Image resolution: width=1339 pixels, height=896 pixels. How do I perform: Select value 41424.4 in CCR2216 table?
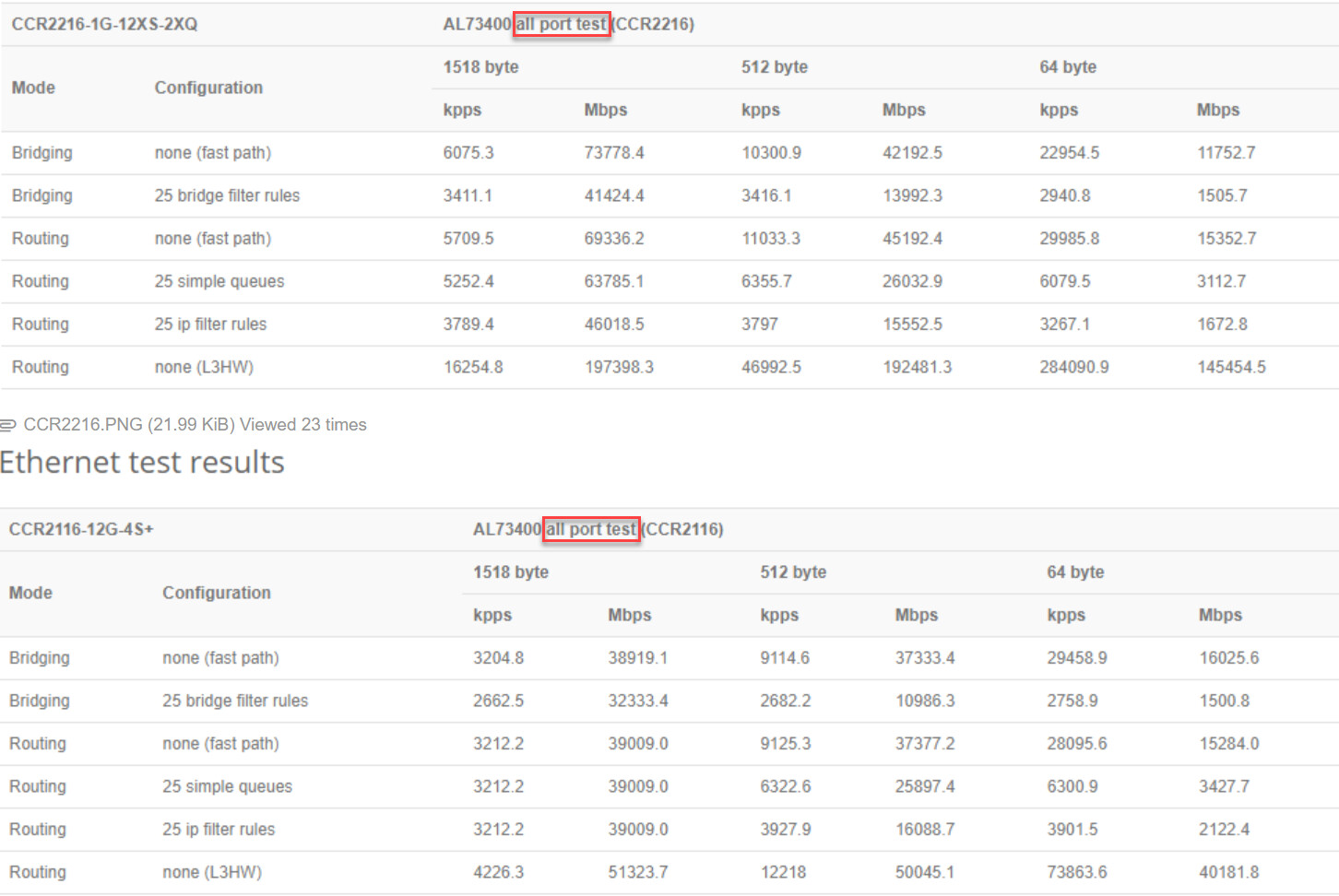coord(614,195)
